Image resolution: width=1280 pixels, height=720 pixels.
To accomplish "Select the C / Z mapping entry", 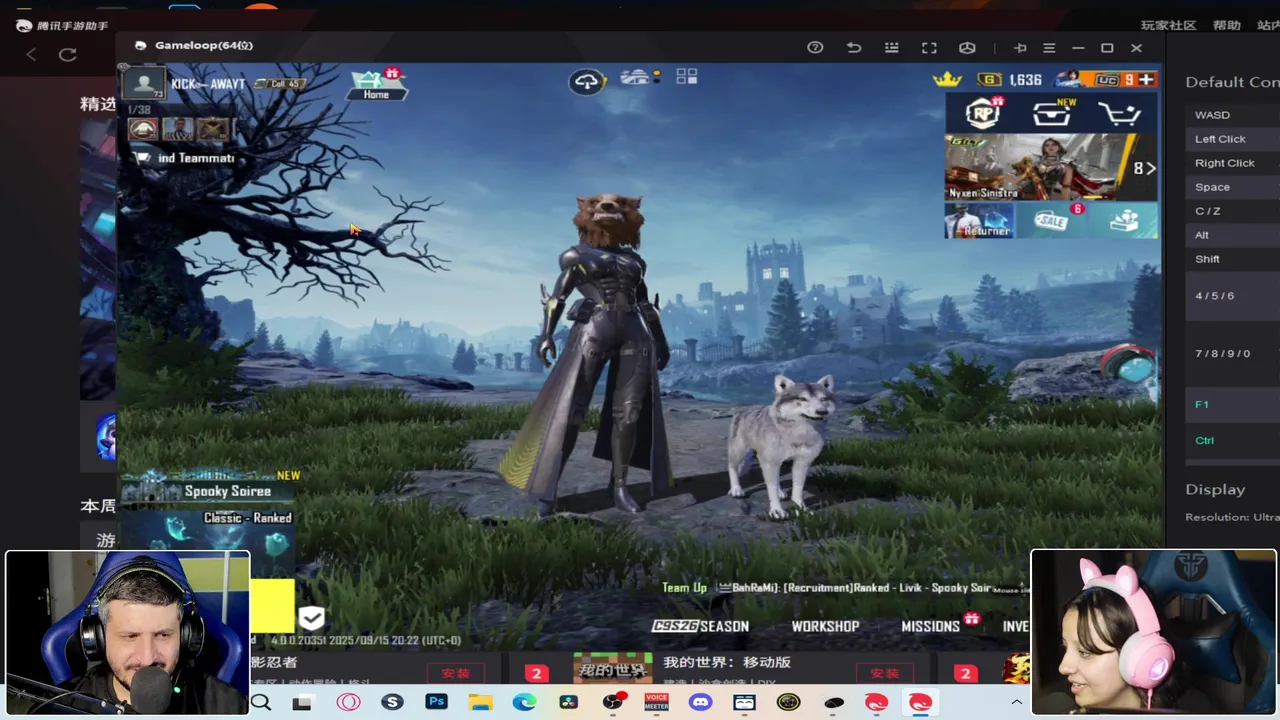I will [x=1232, y=211].
